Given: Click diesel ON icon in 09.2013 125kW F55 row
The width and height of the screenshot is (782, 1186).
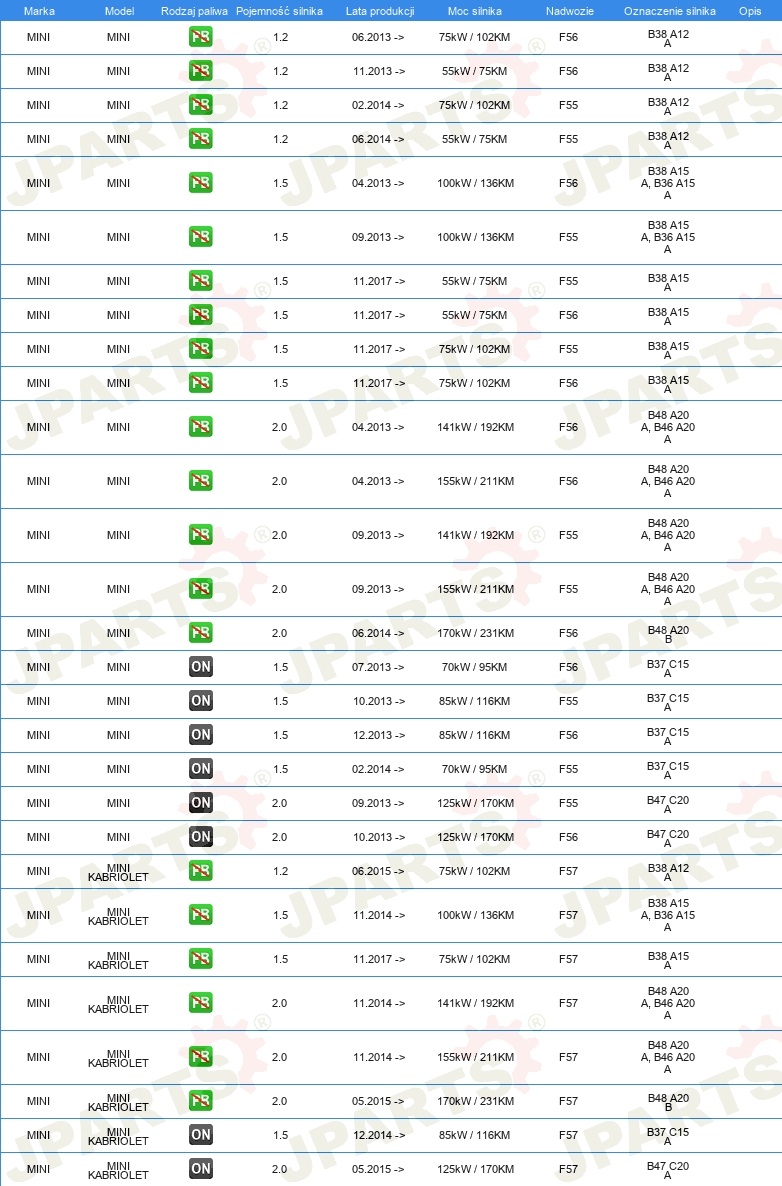Looking at the screenshot, I should [x=200, y=803].
